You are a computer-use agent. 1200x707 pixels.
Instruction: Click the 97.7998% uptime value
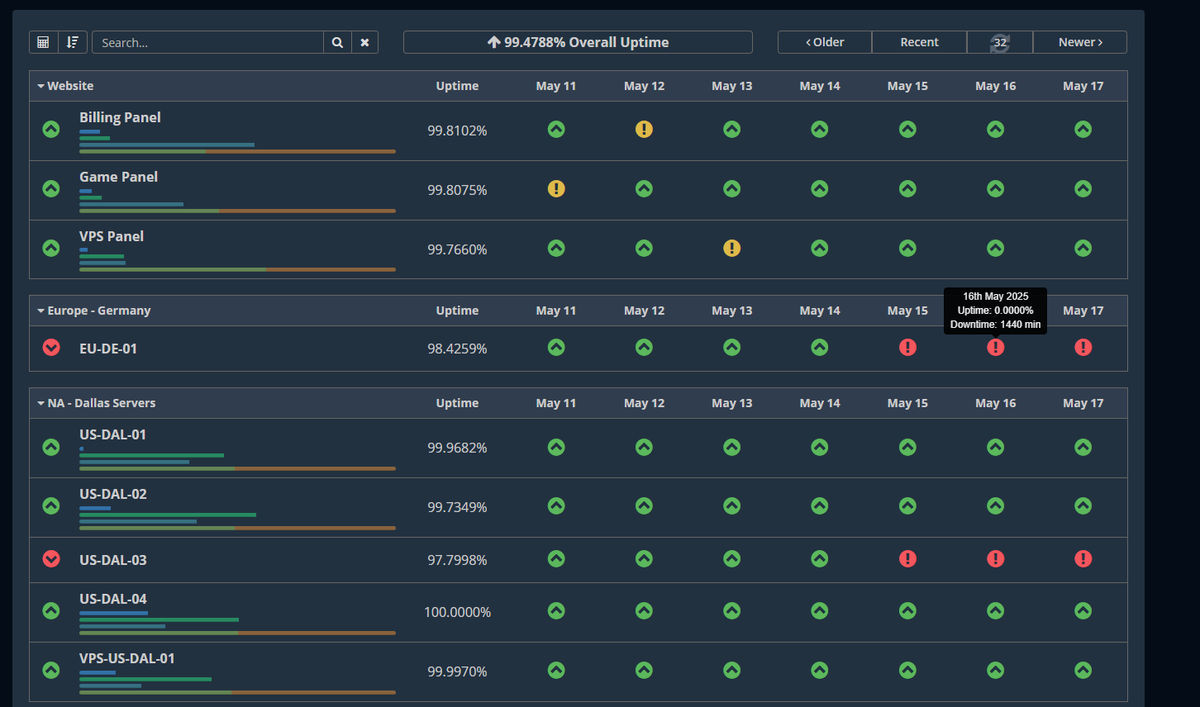[x=457, y=560]
